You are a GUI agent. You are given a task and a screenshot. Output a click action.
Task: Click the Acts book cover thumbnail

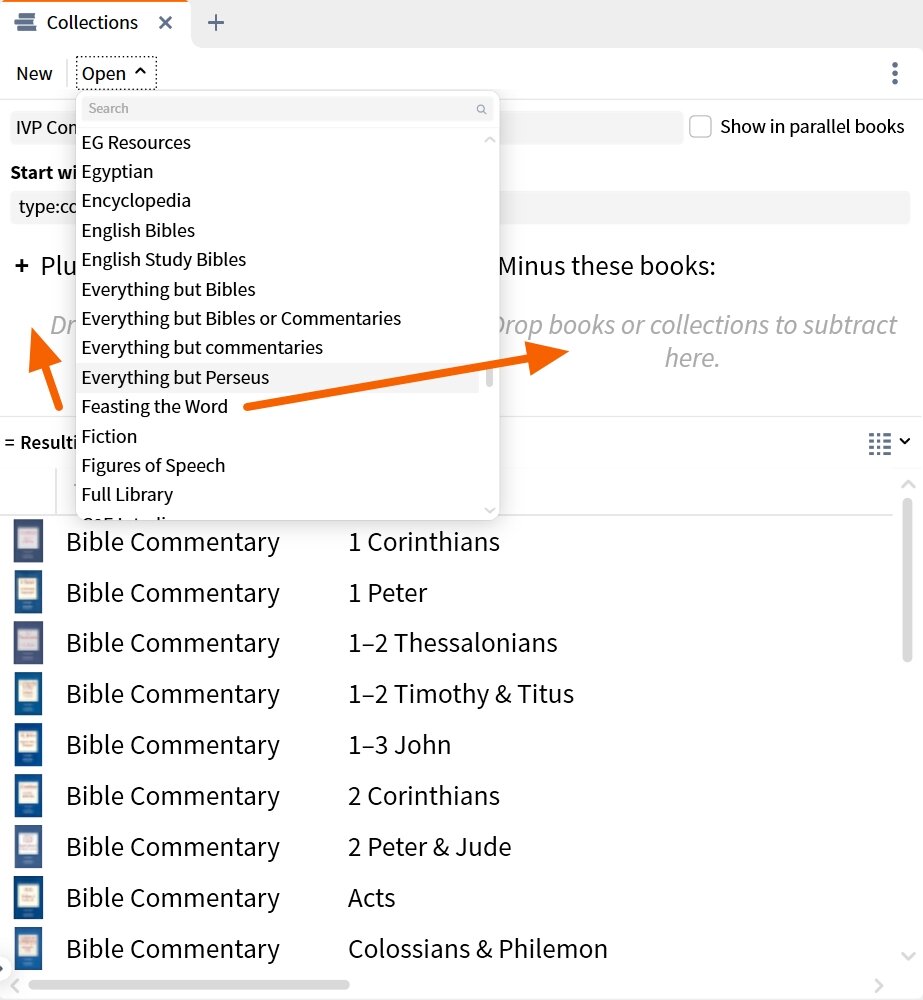click(x=28, y=897)
